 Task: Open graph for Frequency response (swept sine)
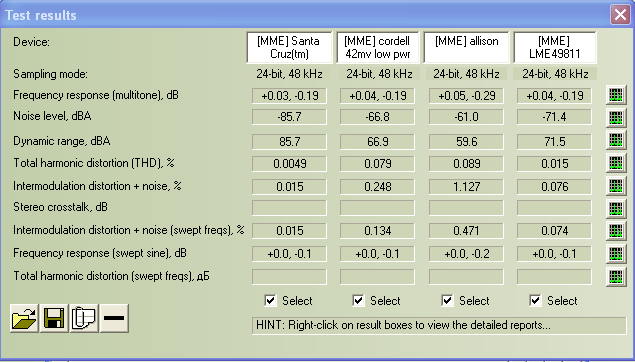pos(616,253)
